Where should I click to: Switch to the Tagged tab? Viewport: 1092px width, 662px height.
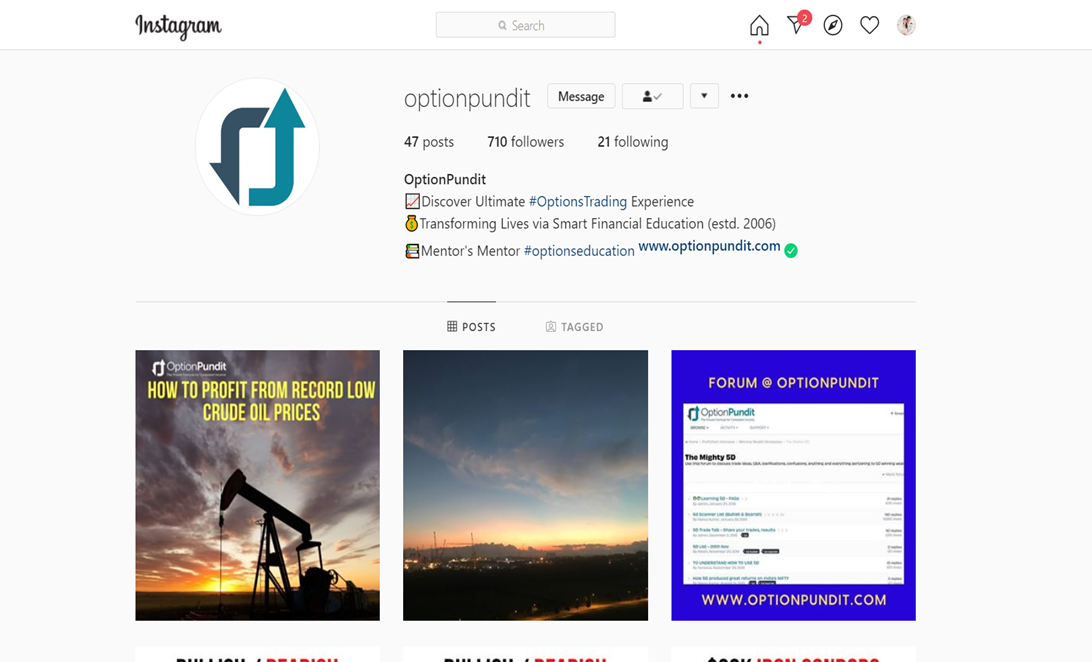point(575,326)
